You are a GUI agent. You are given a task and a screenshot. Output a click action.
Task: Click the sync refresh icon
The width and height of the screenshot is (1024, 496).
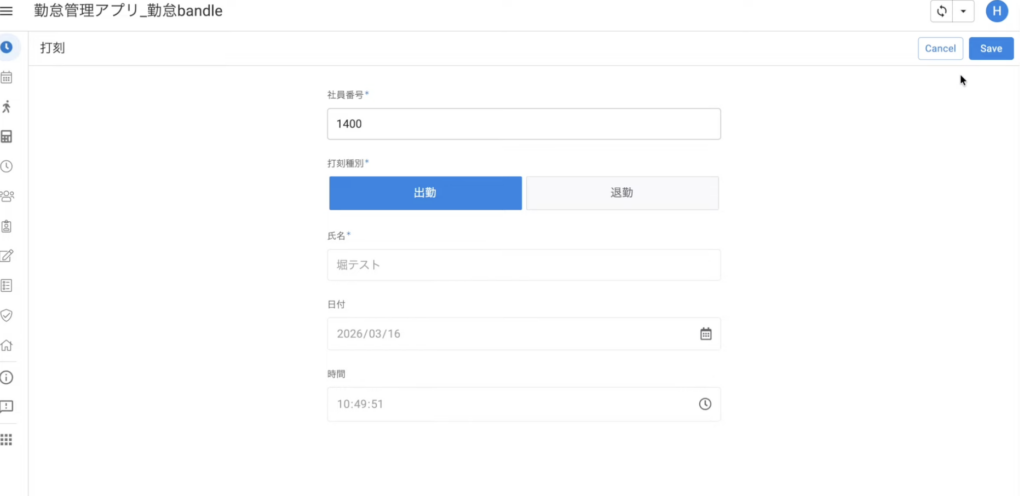941,11
